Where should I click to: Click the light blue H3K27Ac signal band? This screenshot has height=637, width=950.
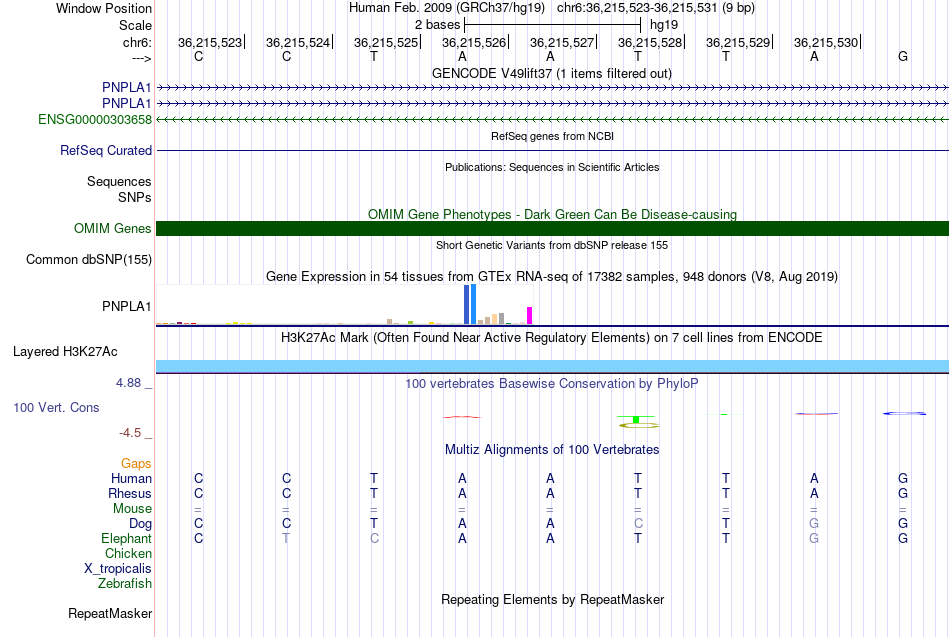click(552, 366)
